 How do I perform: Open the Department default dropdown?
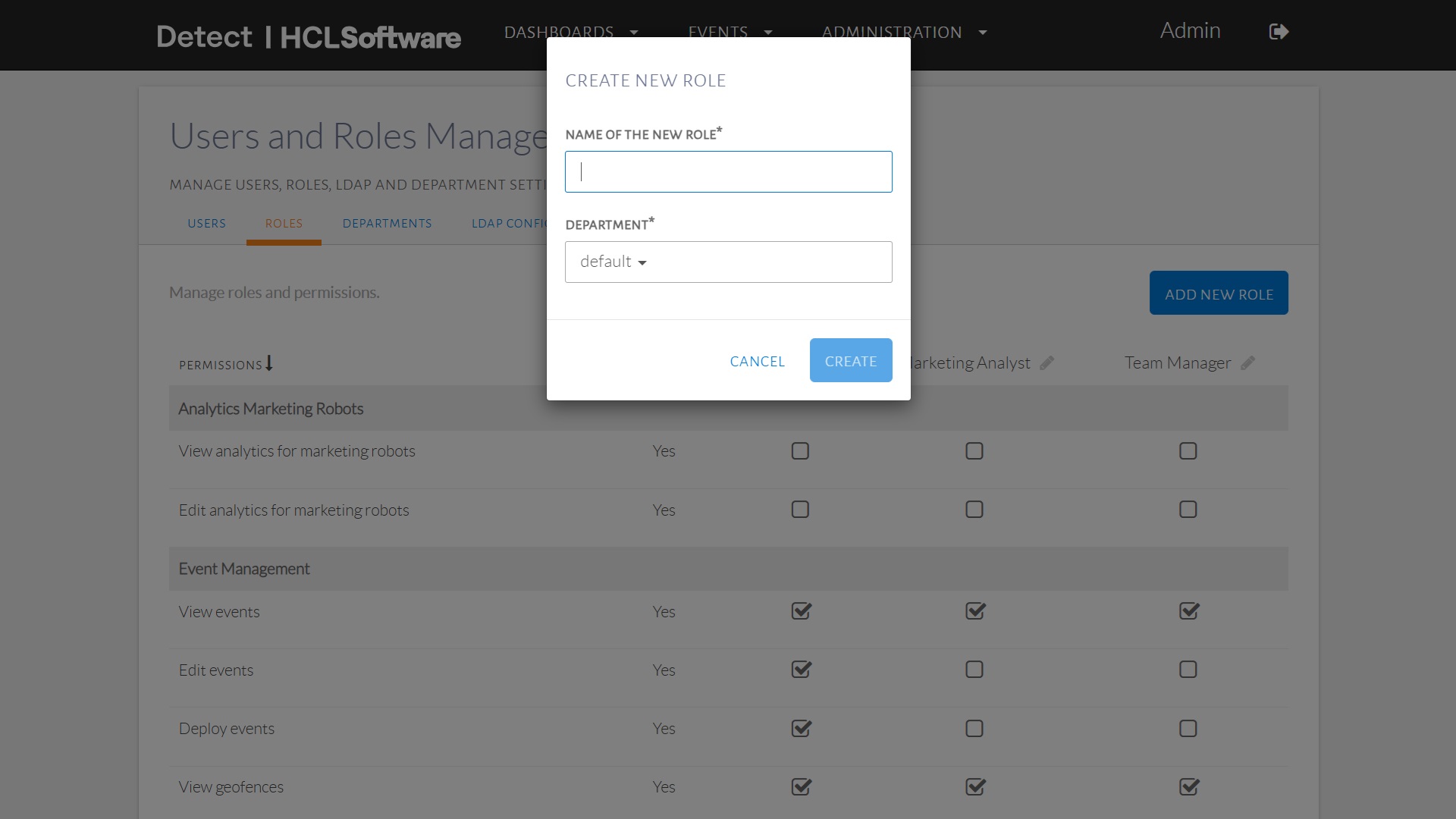728,262
